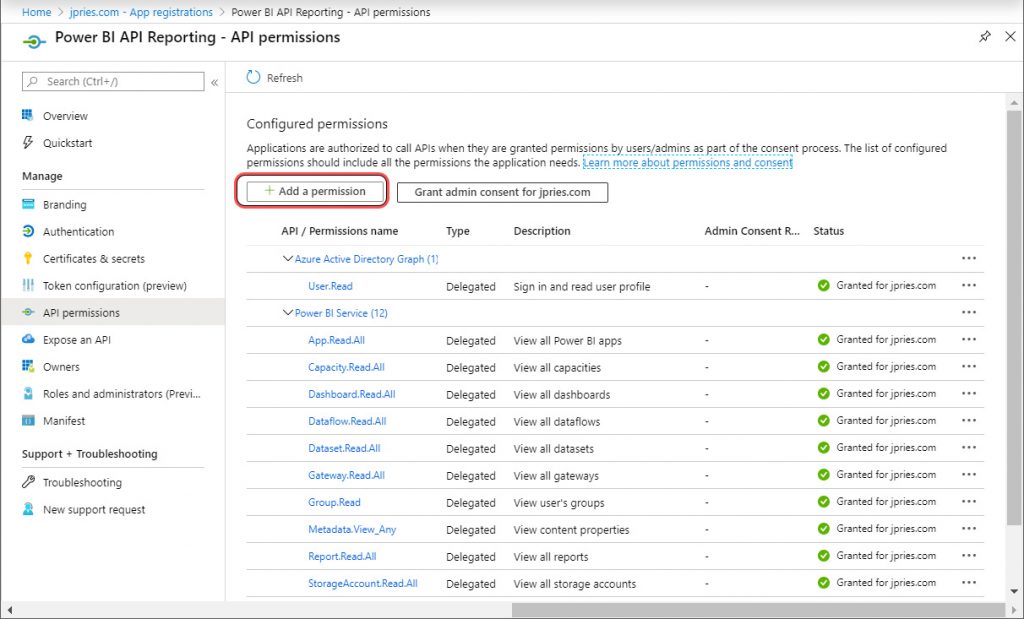
Task: Collapse the Power BI Service permissions group
Action: coord(288,313)
